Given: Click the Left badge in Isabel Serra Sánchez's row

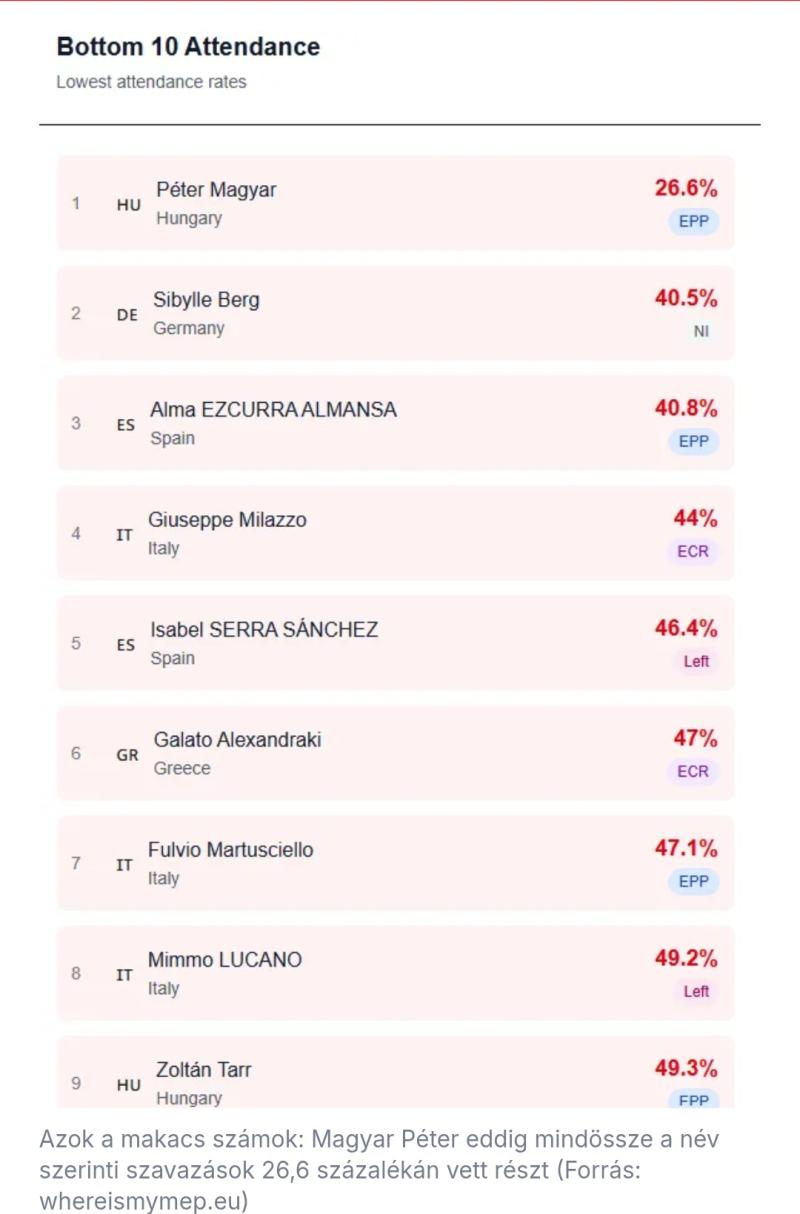Looking at the screenshot, I should point(696,661).
